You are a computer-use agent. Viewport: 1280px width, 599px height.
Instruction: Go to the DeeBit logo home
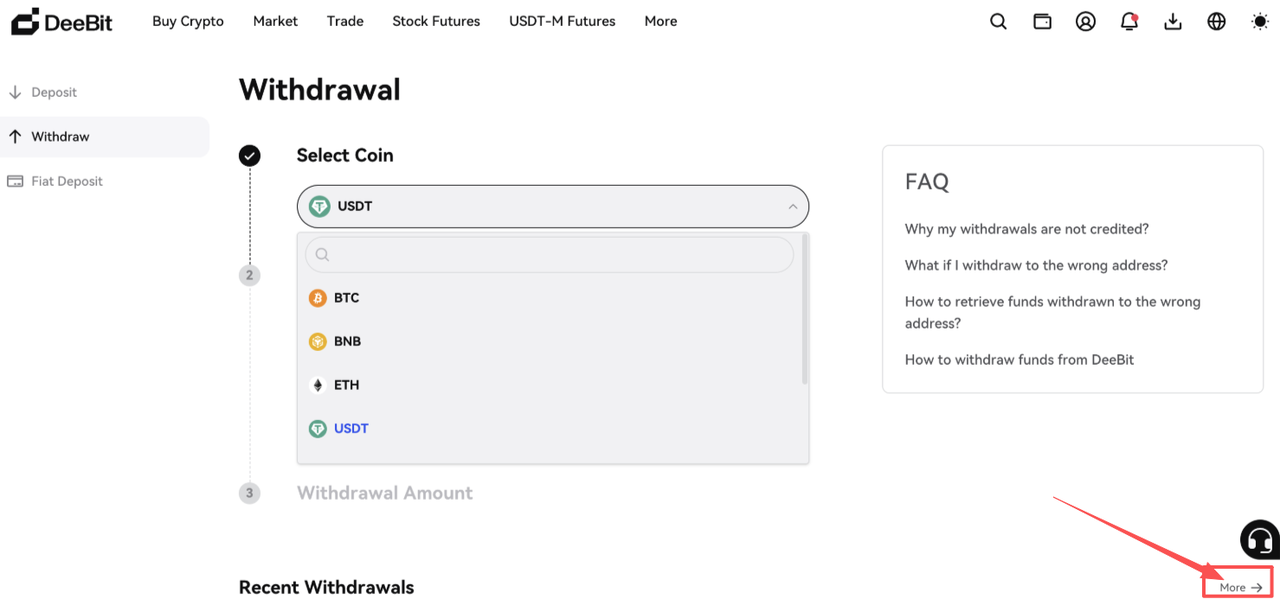[62, 21]
